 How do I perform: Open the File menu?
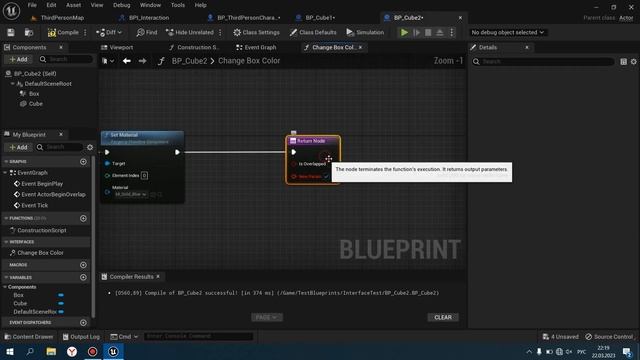click(x=32, y=5)
